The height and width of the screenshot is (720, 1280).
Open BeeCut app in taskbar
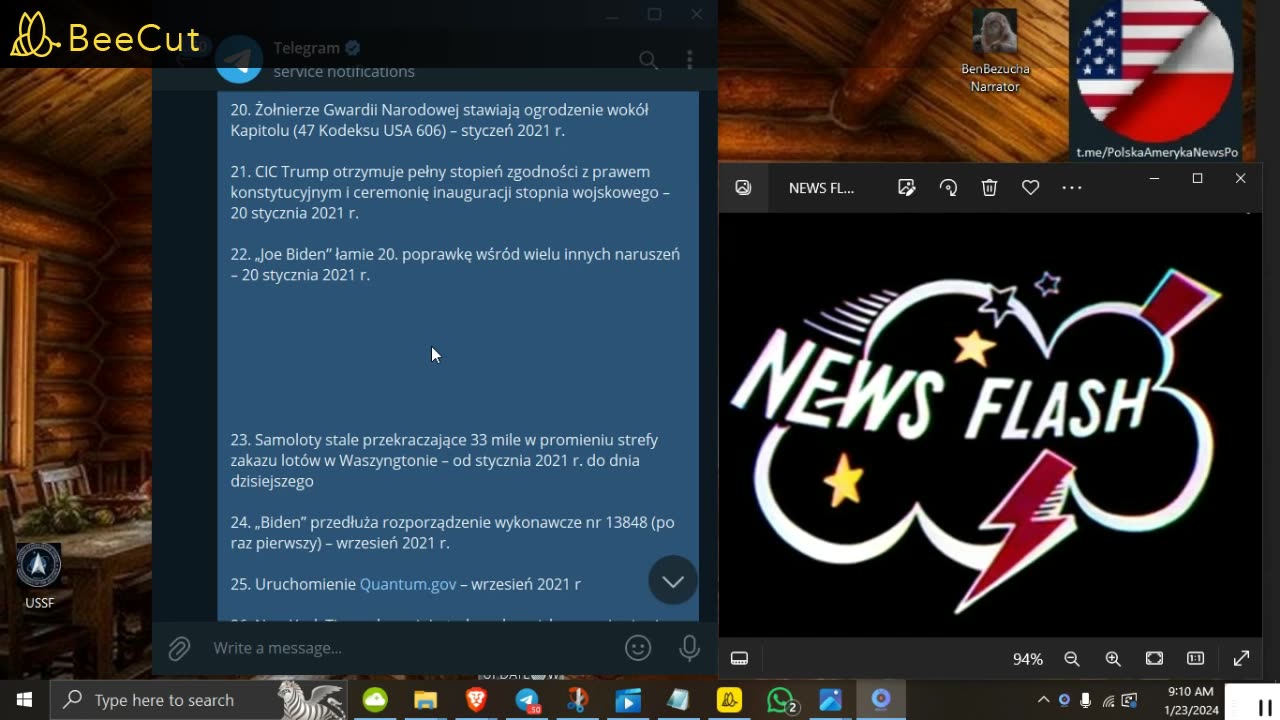point(729,700)
